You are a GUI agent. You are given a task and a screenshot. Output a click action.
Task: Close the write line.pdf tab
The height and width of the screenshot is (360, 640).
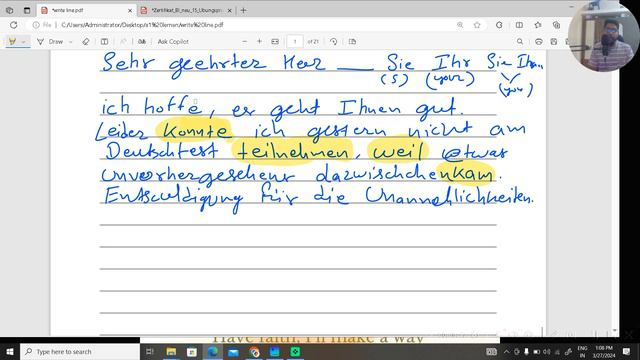pyautogui.click(x=130, y=11)
